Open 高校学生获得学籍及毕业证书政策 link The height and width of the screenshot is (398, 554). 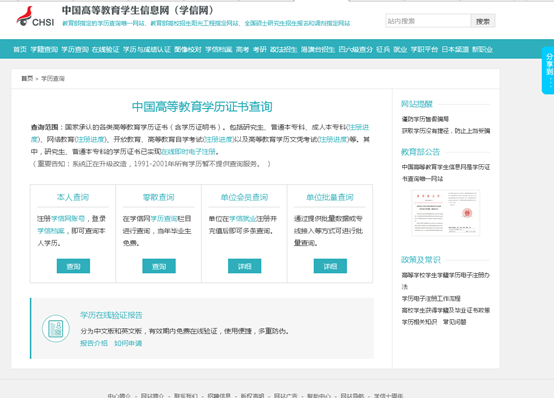[x=446, y=310]
